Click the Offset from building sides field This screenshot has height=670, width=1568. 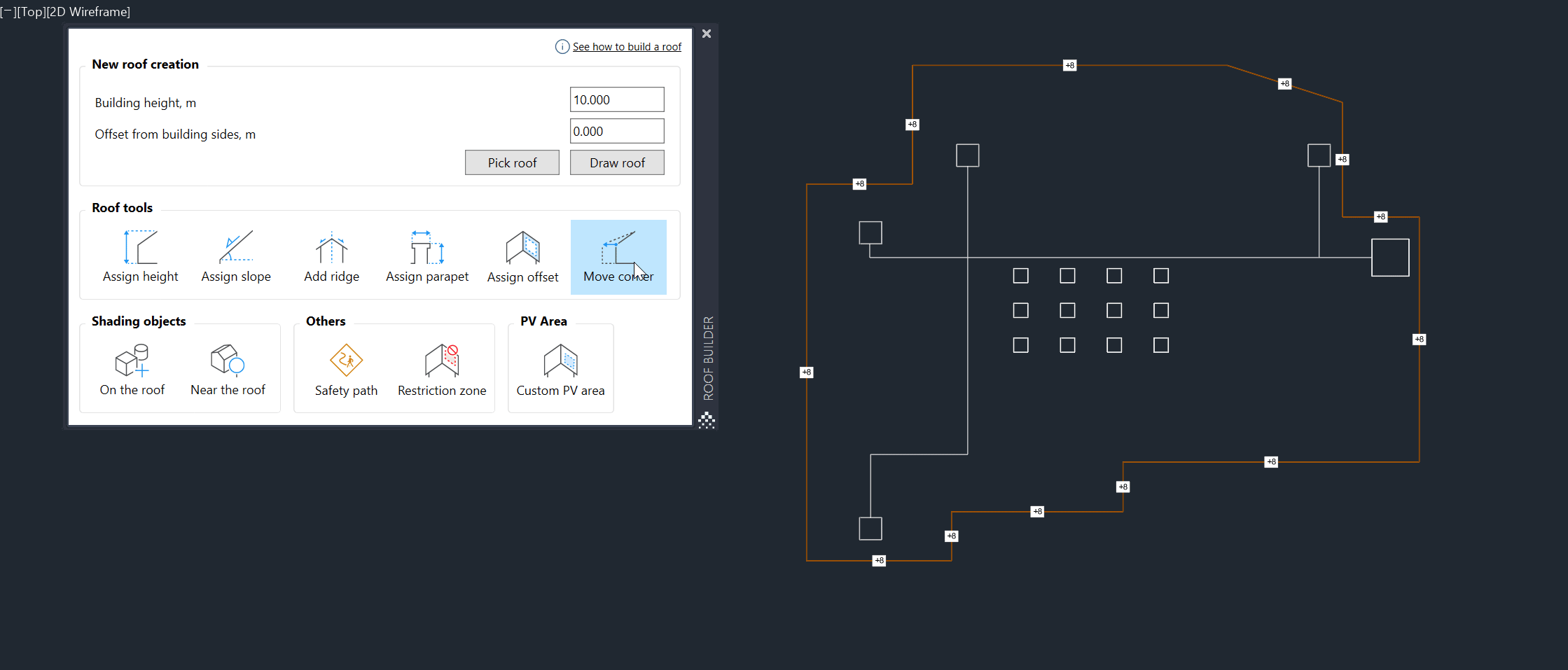617,131
